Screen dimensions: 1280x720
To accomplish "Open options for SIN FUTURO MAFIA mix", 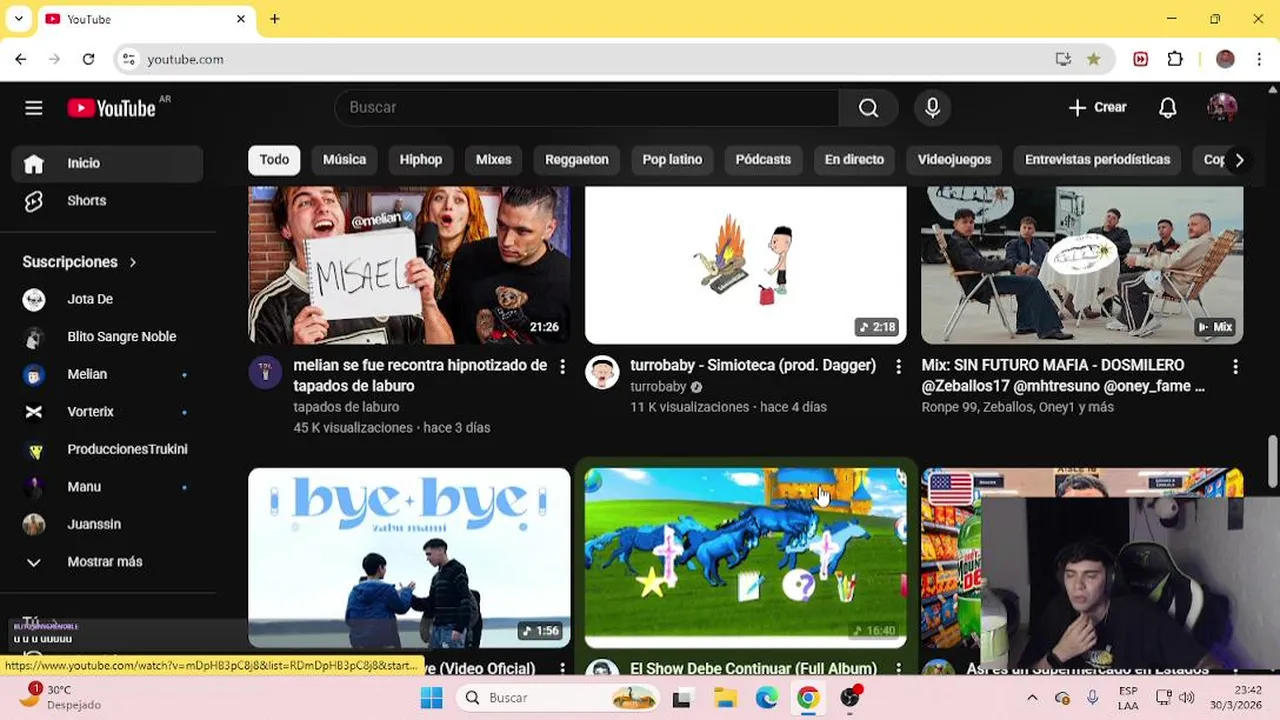I will [1235, 367].
